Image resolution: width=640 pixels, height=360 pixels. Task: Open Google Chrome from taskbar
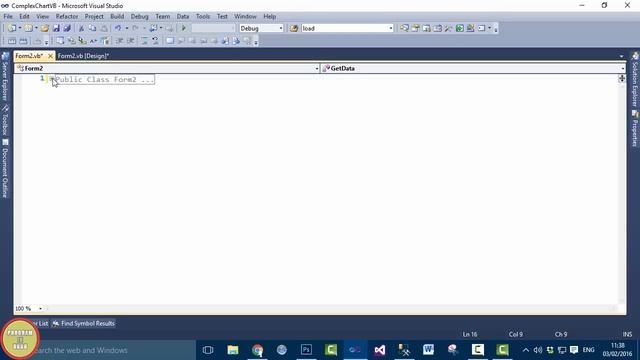(257, 350)
